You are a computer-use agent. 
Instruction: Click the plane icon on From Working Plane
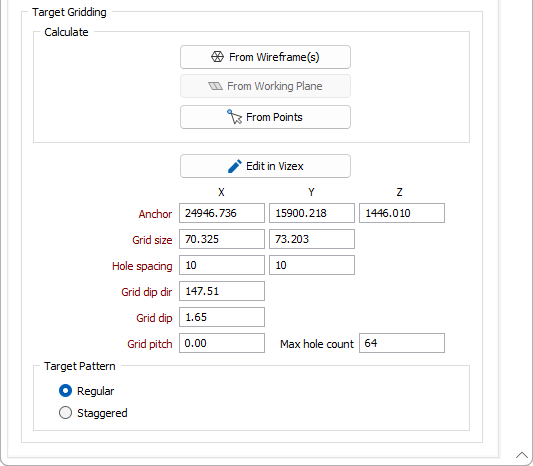(x=216, y=86)
